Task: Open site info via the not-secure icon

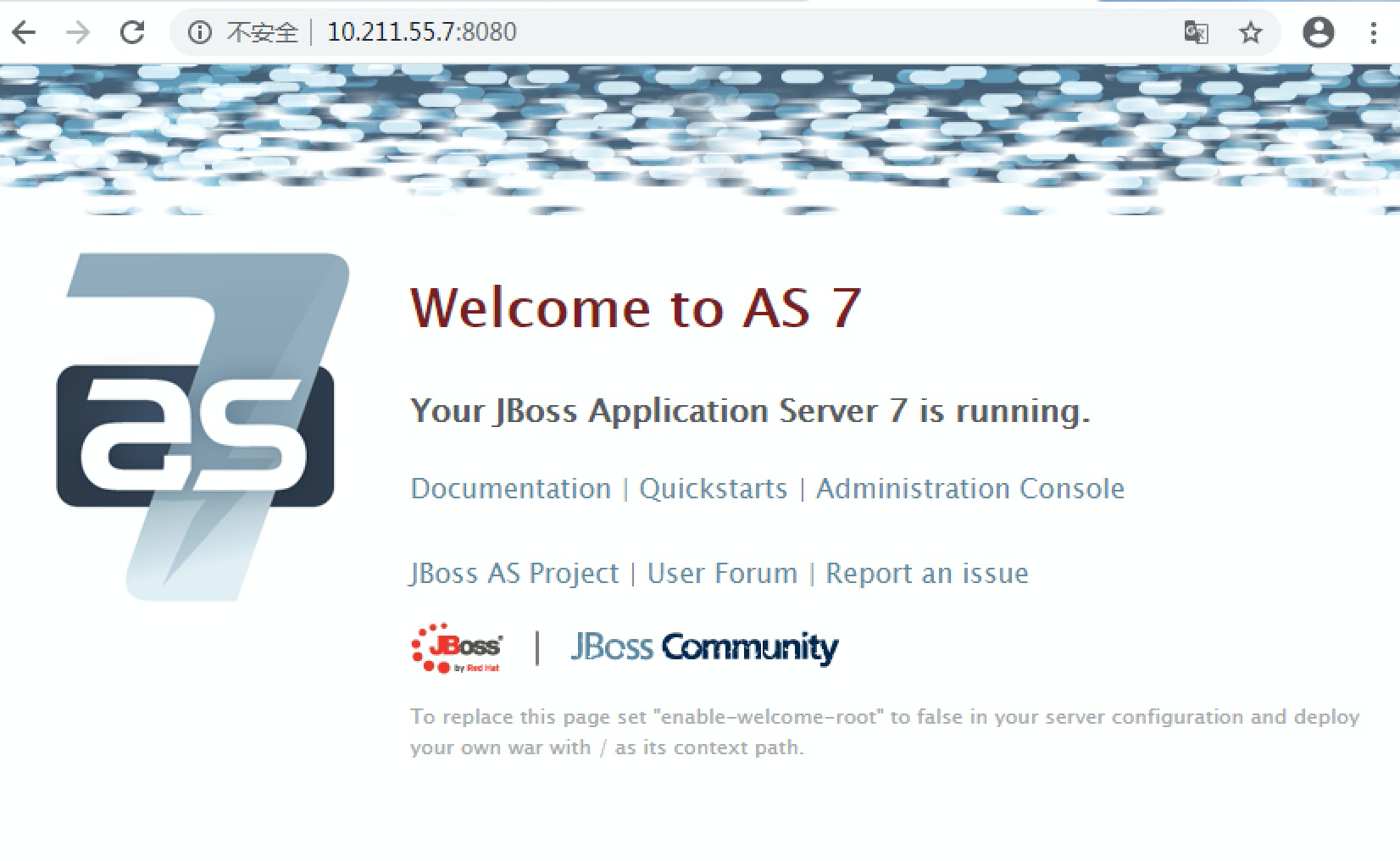Action: point(199,33)
